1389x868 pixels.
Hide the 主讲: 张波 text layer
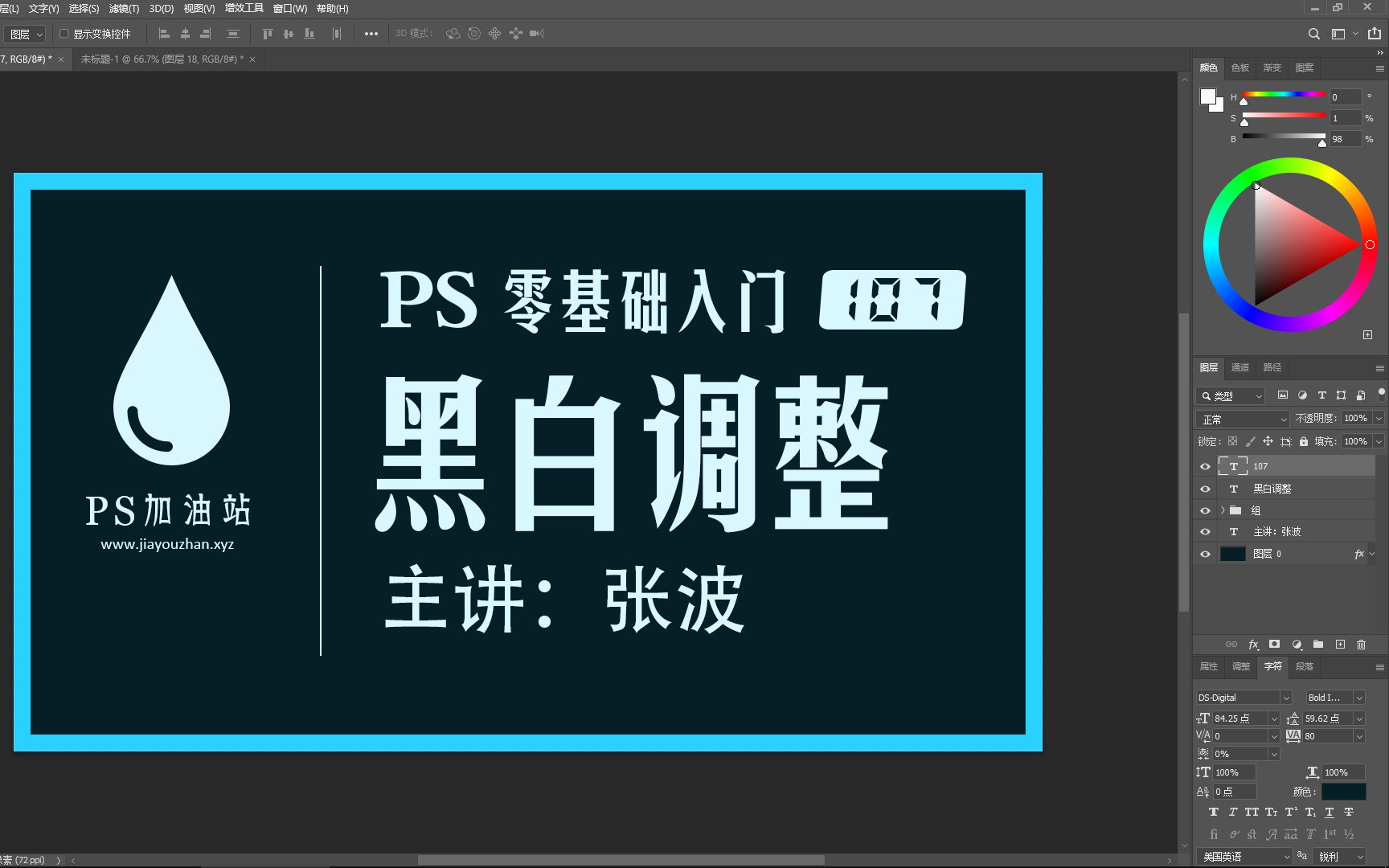click(1205, 531)
